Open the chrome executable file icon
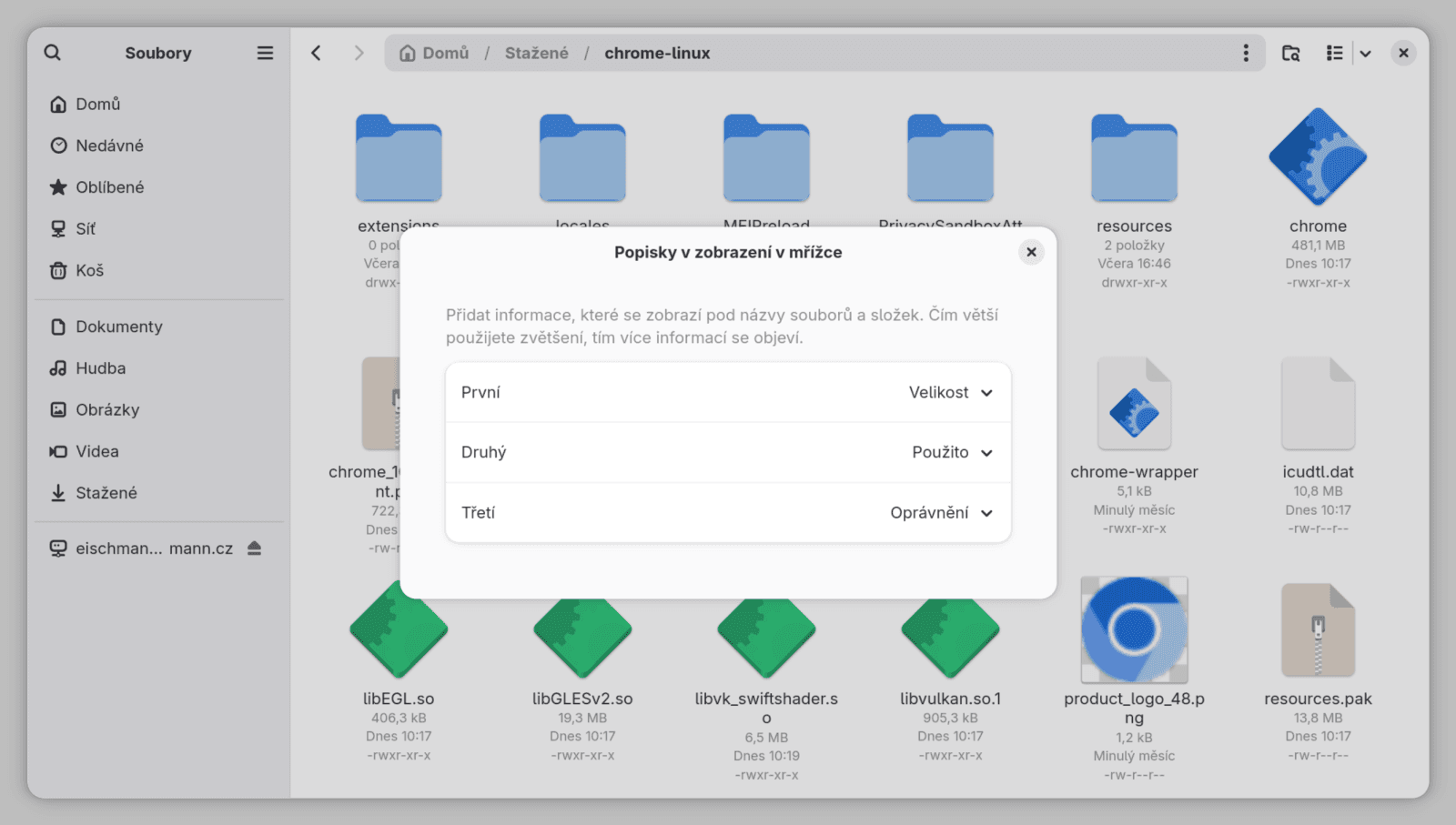The width and height of the screenshot is (1456, 825). tap(1318, 157)
